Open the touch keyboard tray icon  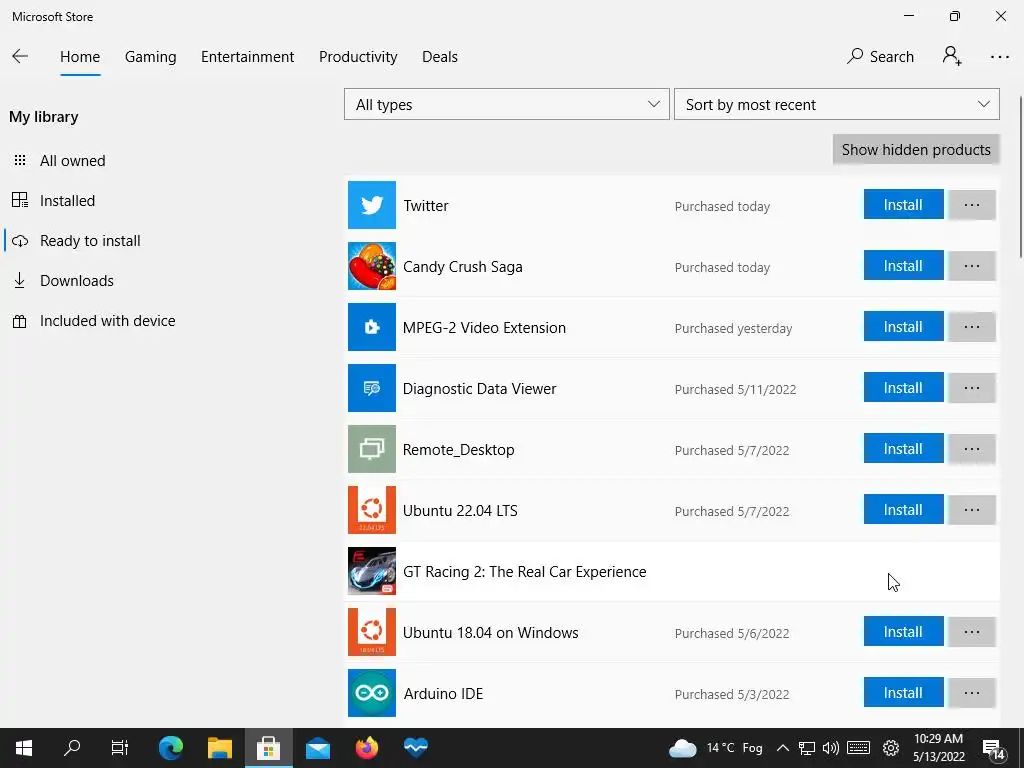[x=859, y=748]
